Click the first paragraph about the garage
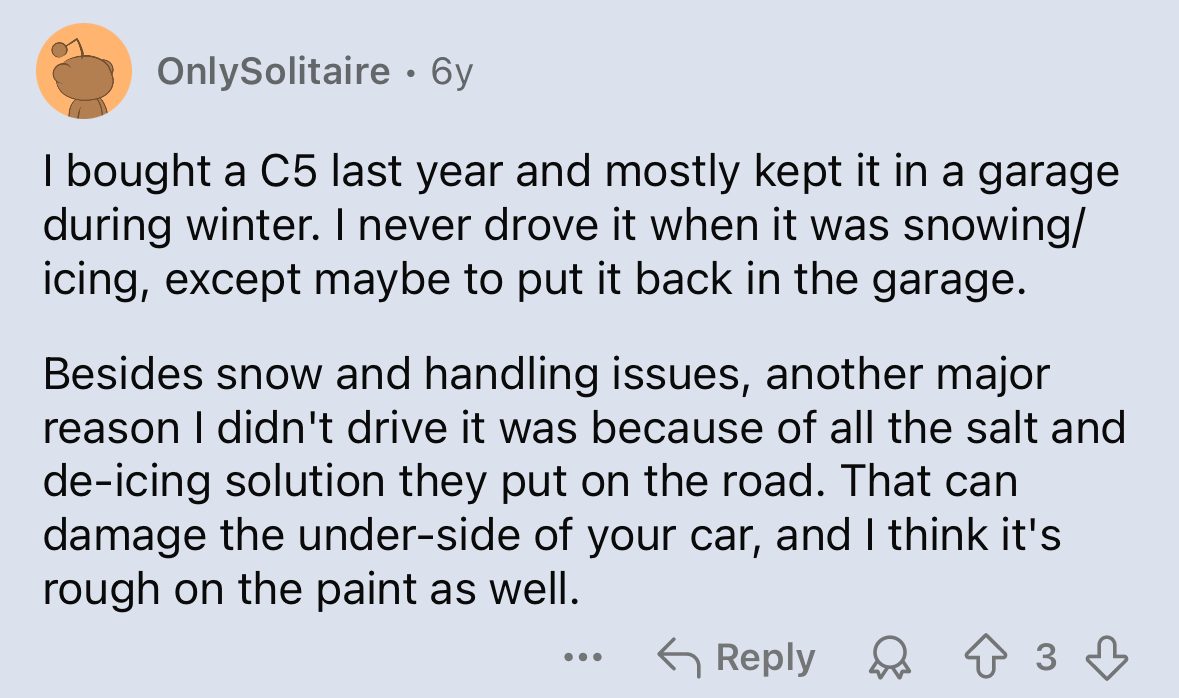Viewport: 1179px width, 698px height. [x=580, y=226]
